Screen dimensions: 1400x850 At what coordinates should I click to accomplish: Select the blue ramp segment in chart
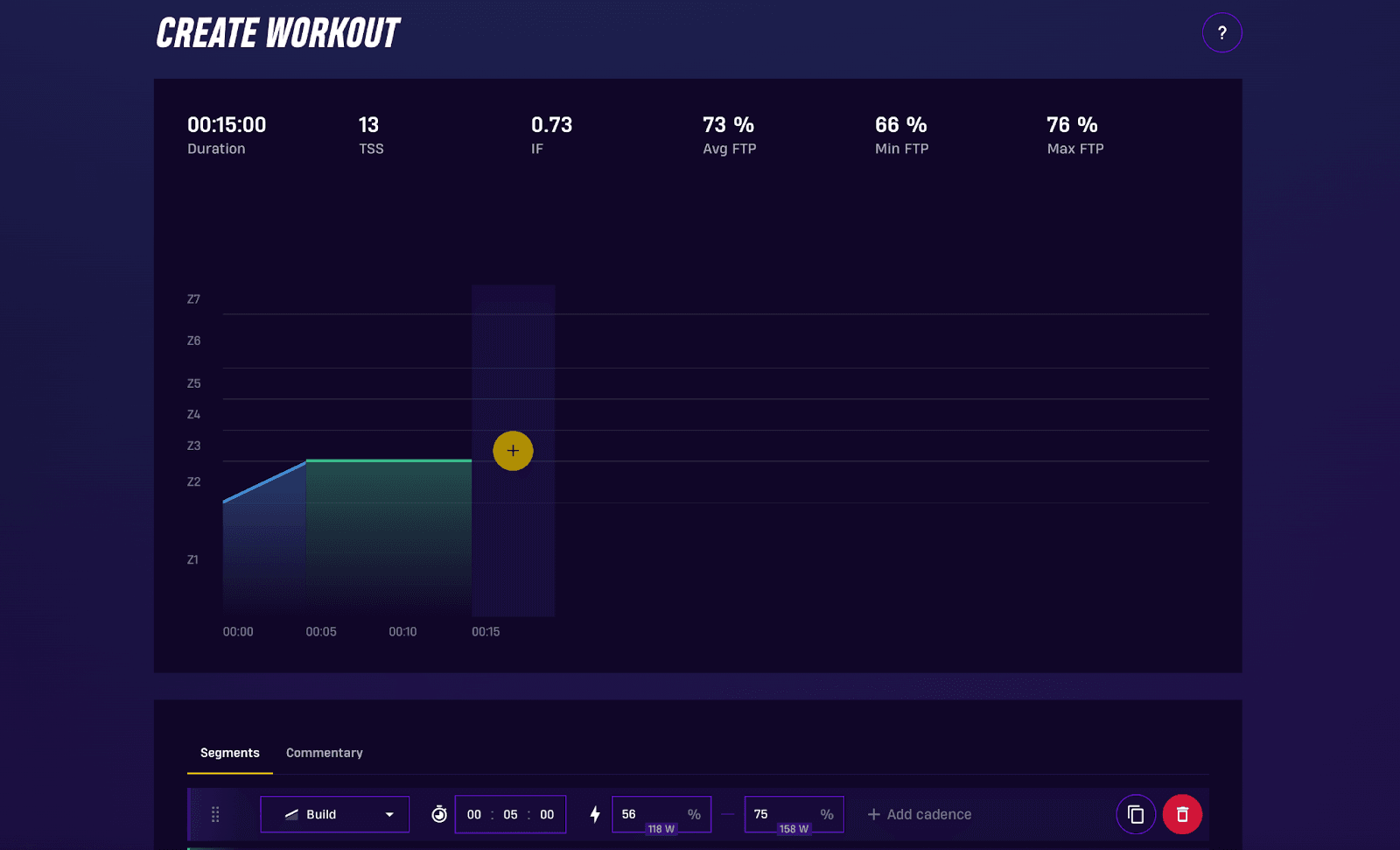(x=264, y=543)
